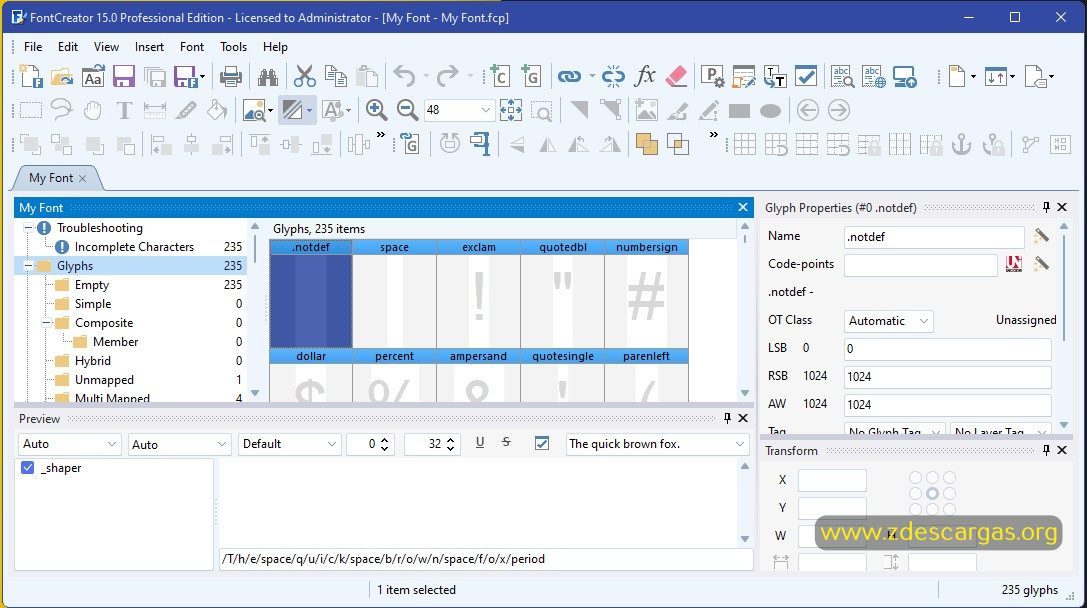Select the pink eraser icon
Image resolution: width=1087 pixels, height=608 pixels.
[x=676, y=76]
